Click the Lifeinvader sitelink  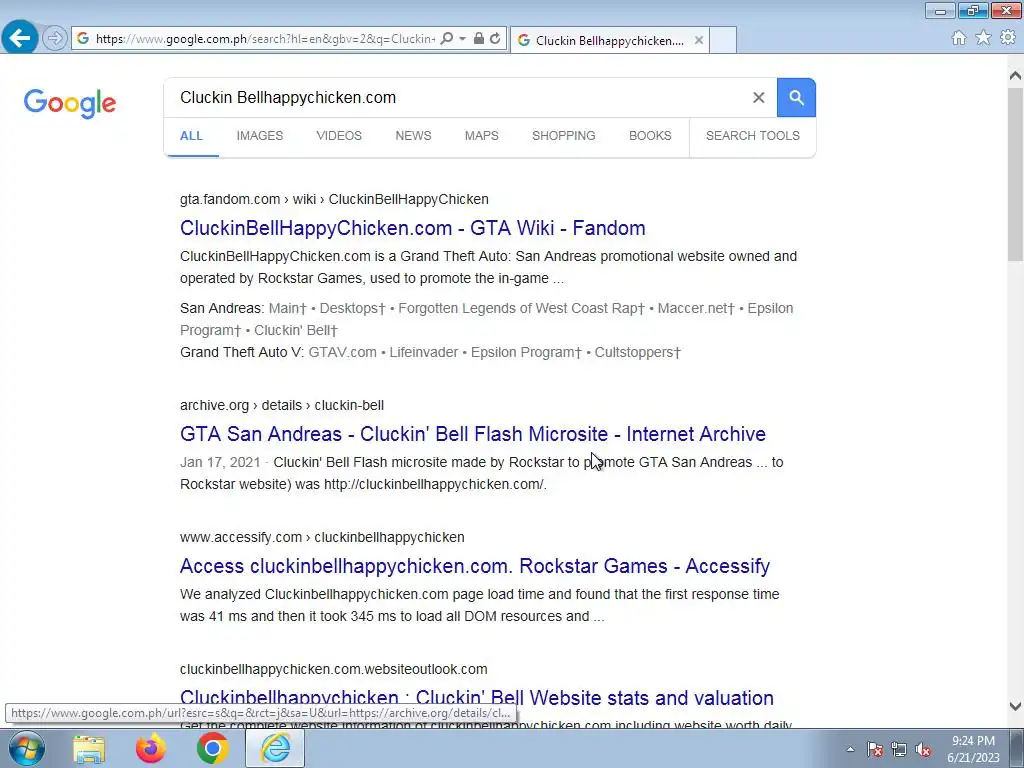point(424,353)
